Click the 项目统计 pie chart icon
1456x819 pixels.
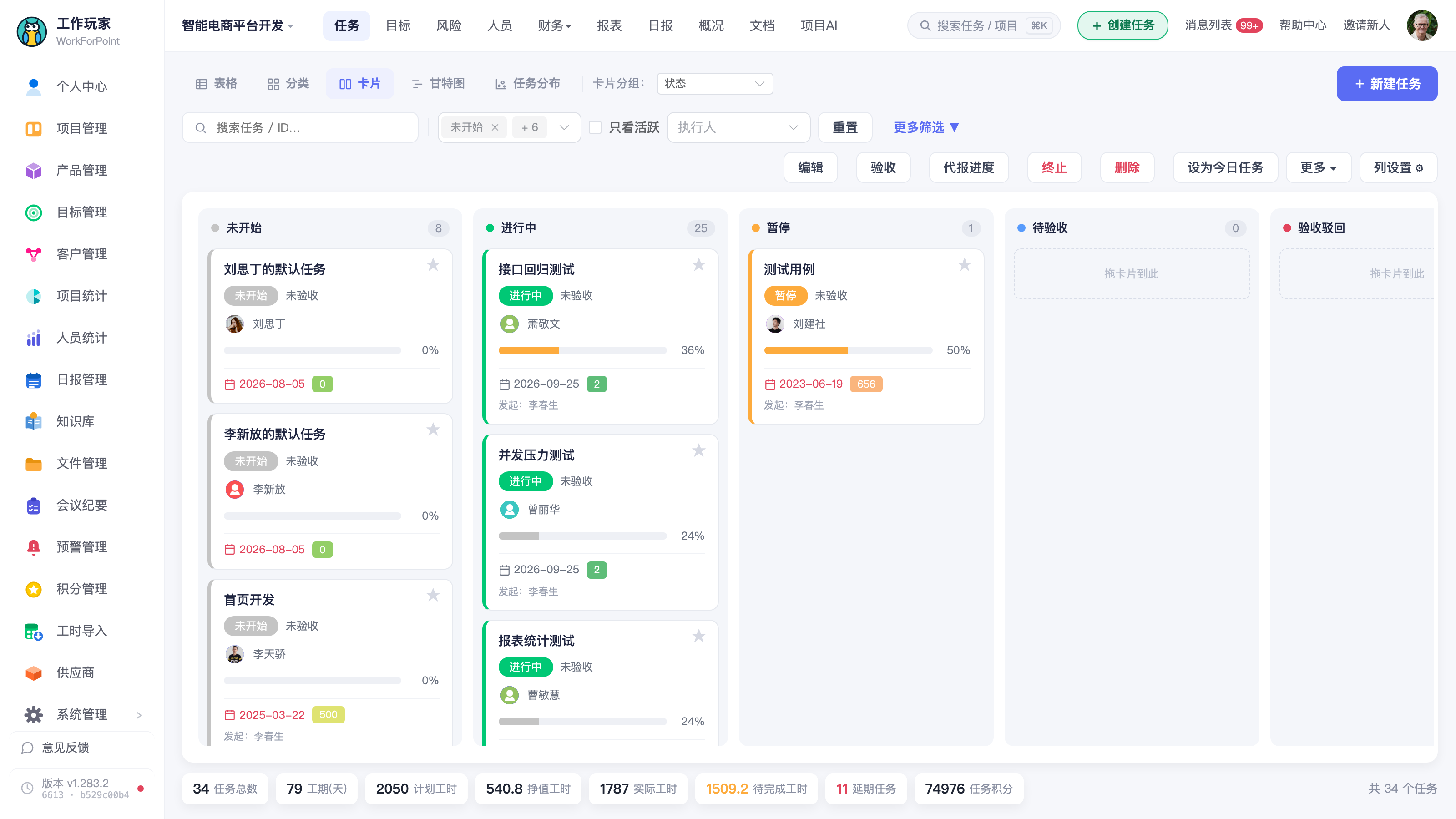(33, 296)
